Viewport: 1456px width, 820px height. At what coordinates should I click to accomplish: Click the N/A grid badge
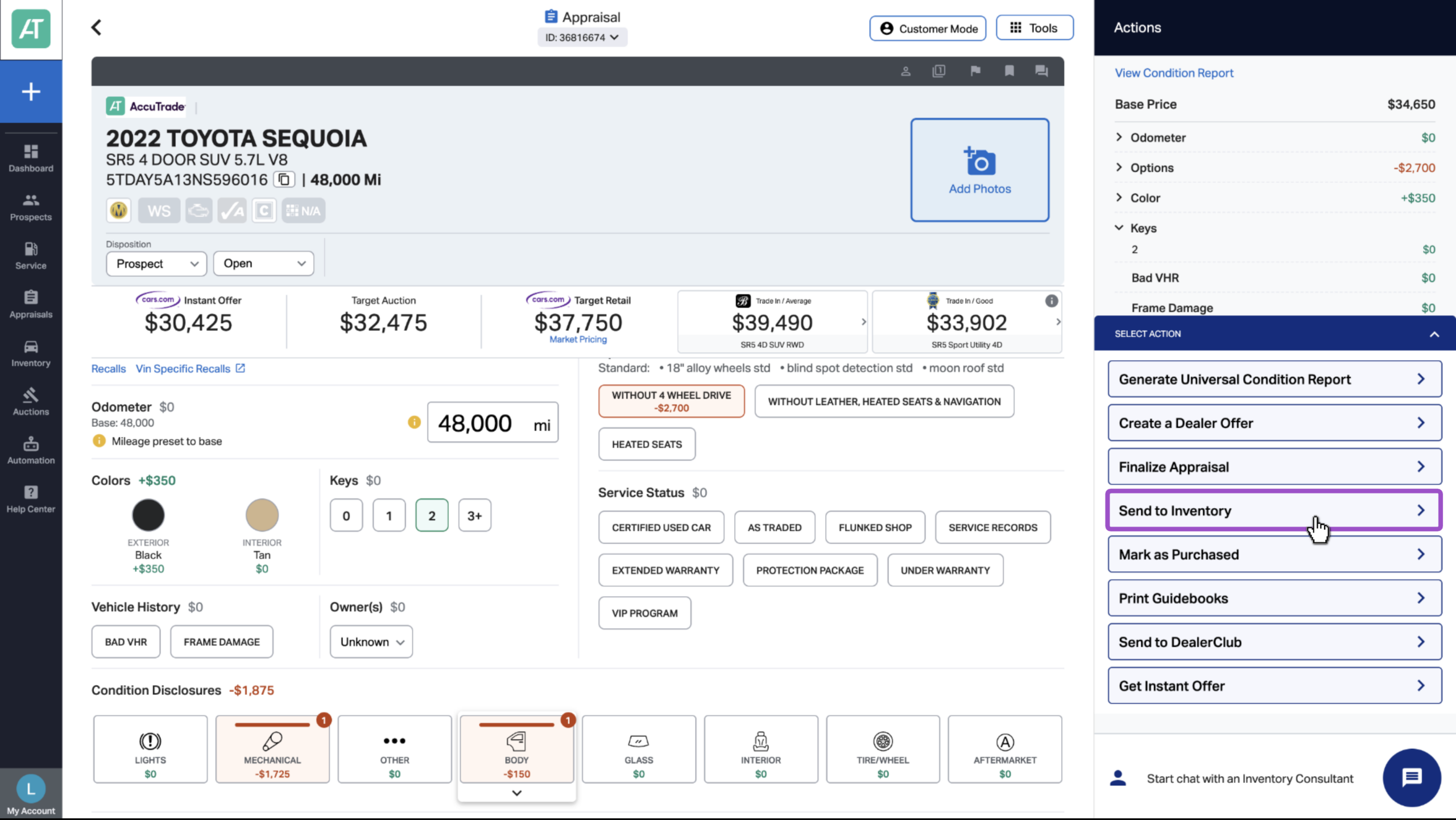(x=304, y=211)
